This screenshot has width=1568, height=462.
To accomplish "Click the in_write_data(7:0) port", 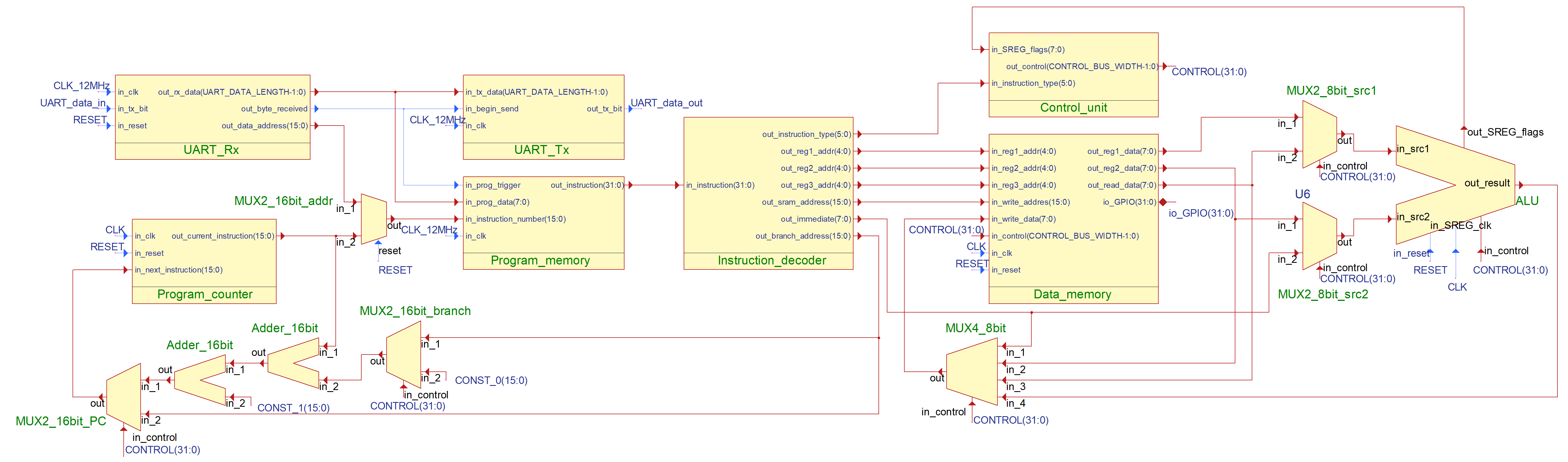I will click(x=1023, y=219).
